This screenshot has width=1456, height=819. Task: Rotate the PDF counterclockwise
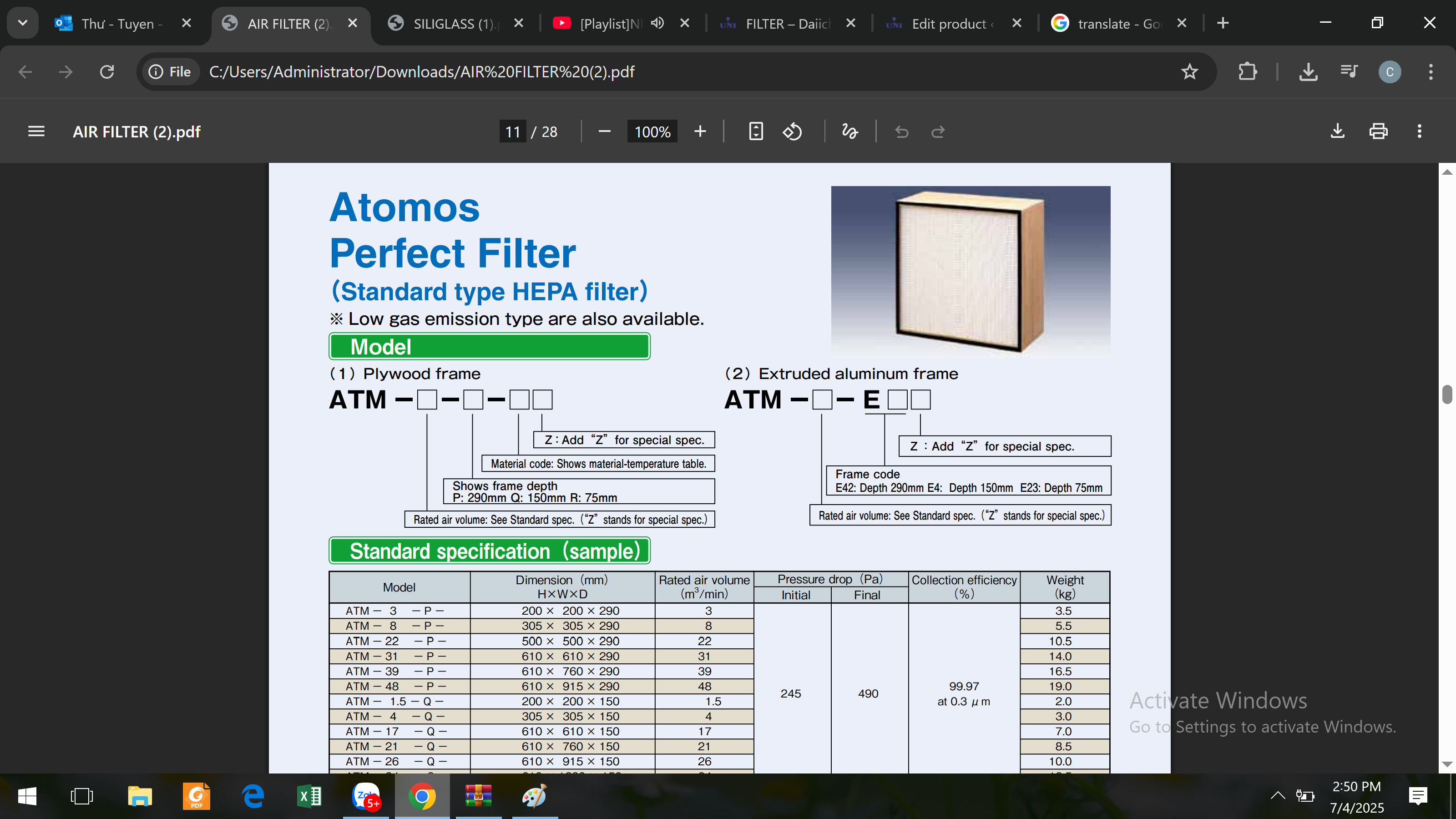792,131
